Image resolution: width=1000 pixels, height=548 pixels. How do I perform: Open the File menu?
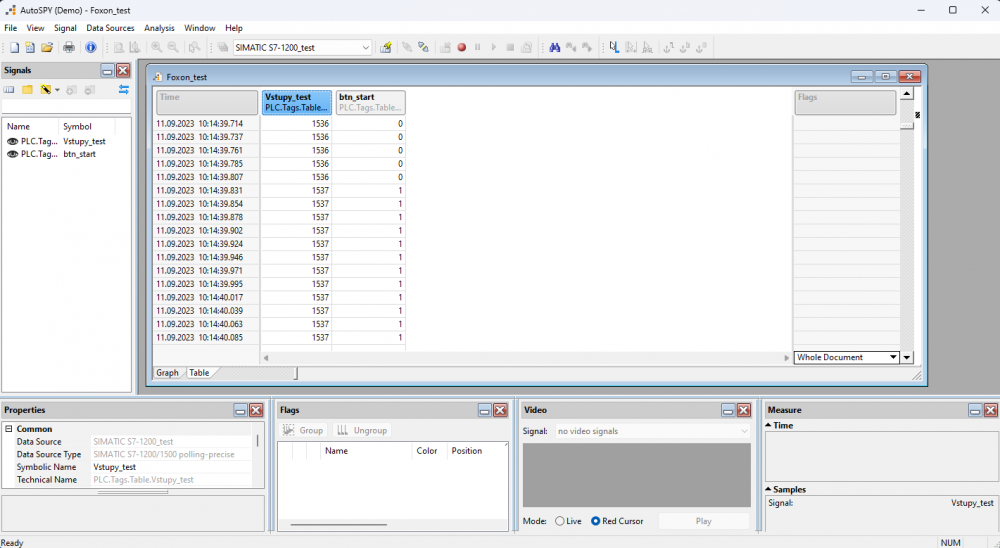point(11,28)
